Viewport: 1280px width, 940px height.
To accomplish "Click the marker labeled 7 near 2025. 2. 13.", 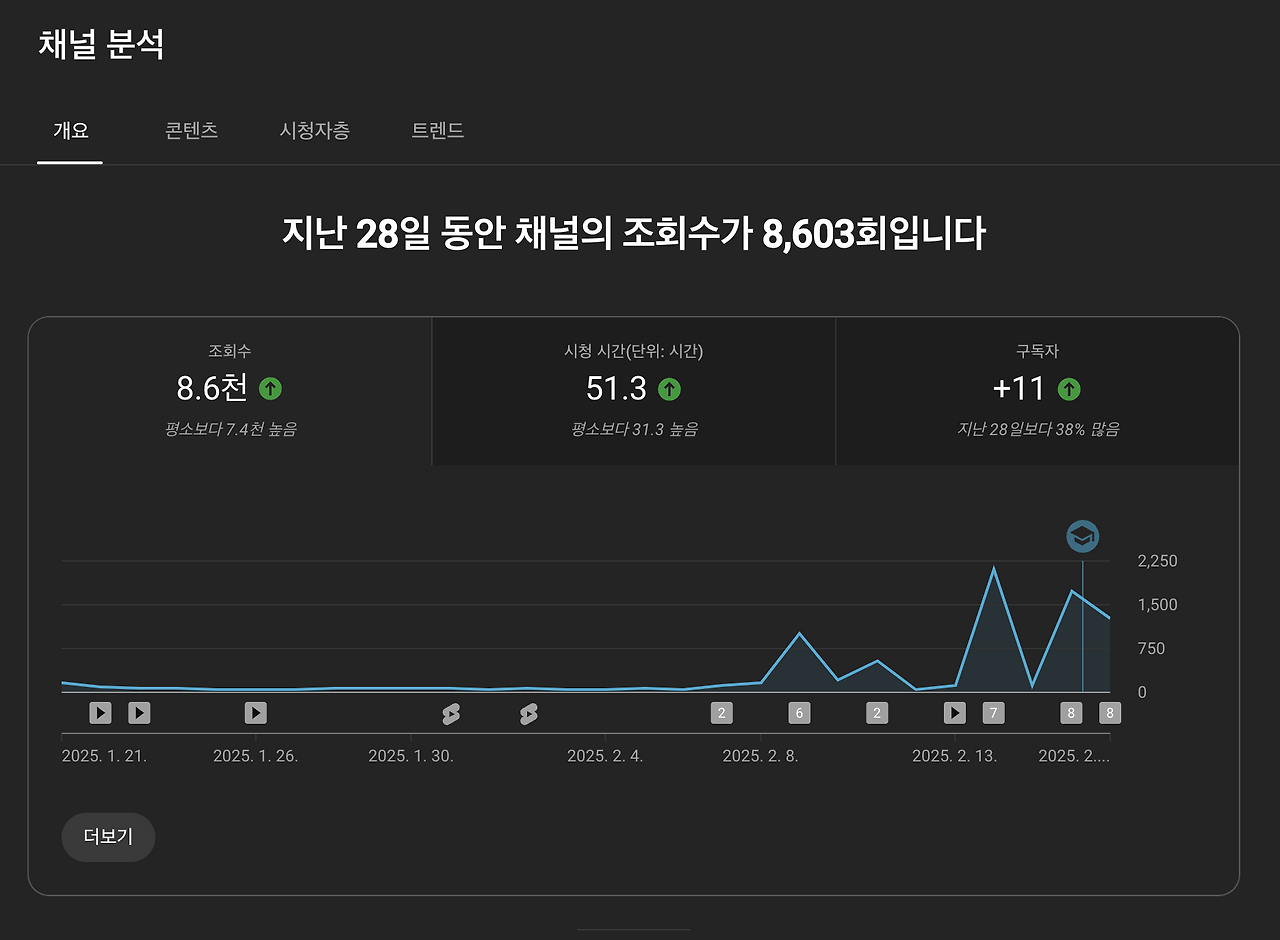I will click(993, 712).
